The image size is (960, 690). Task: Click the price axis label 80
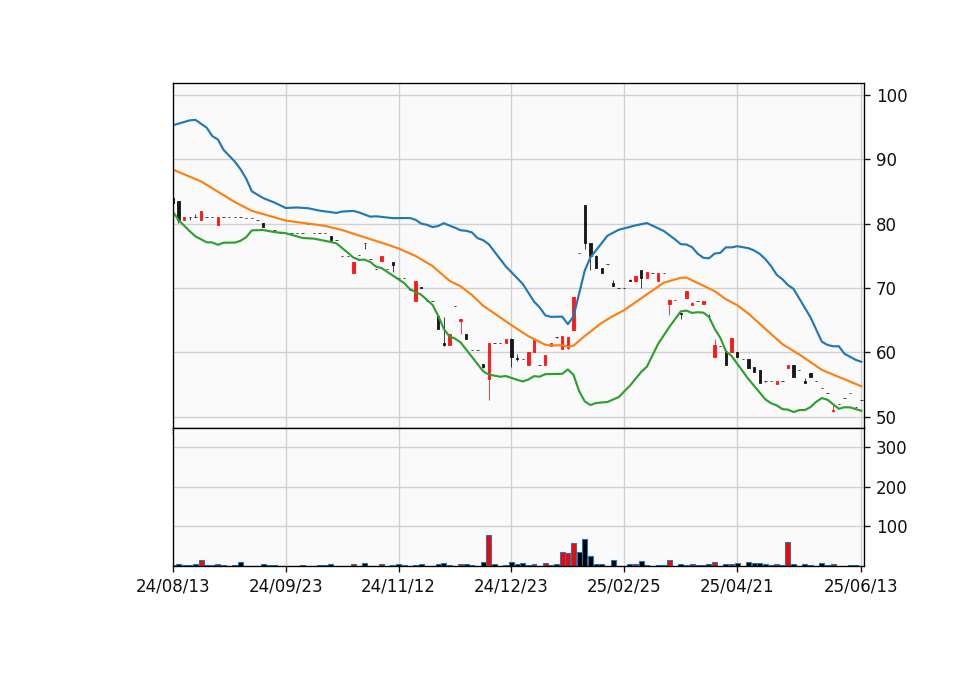click(x=887, y=225)
